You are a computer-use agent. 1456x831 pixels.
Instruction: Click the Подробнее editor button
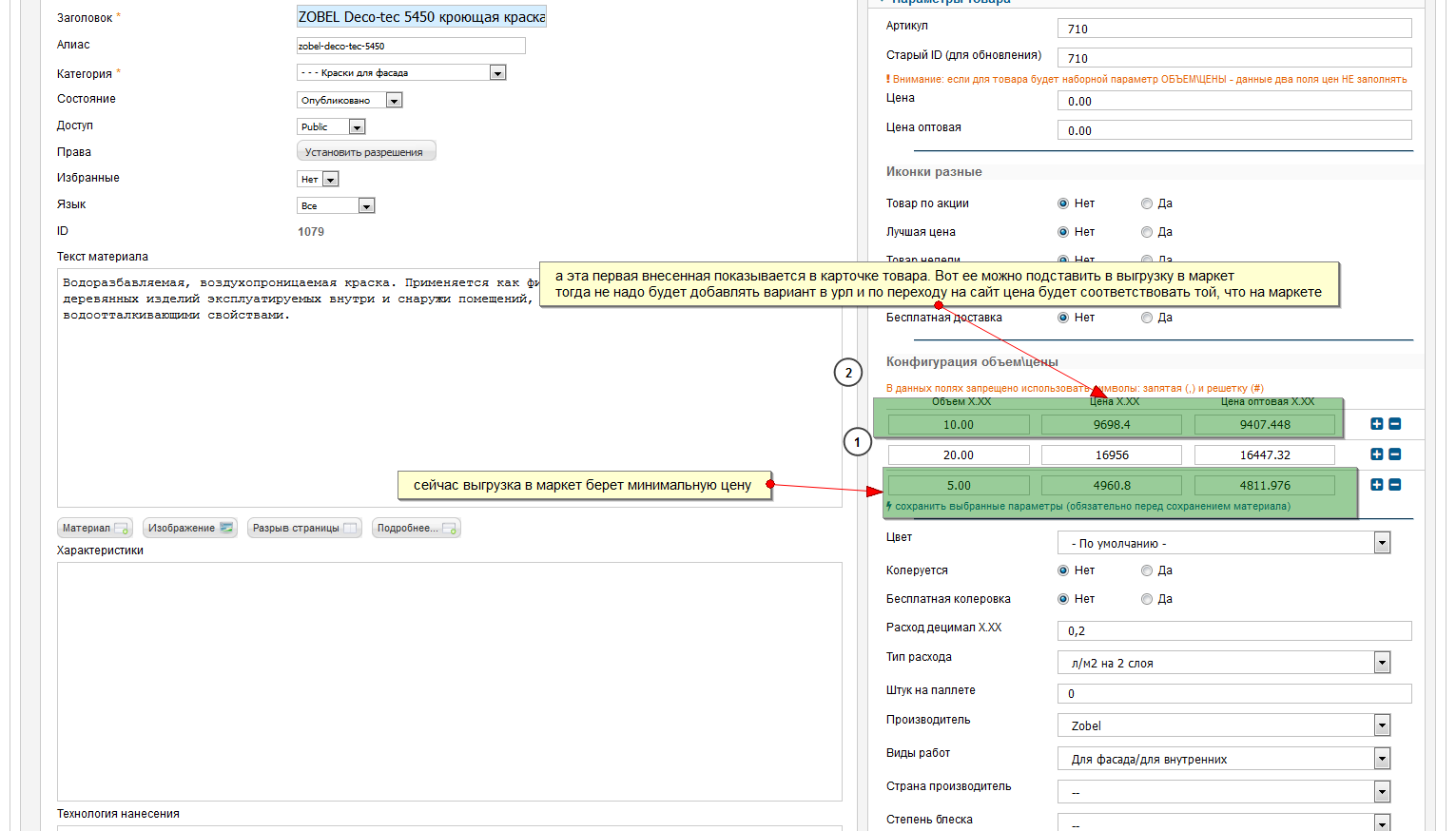[x=417, y=528]
